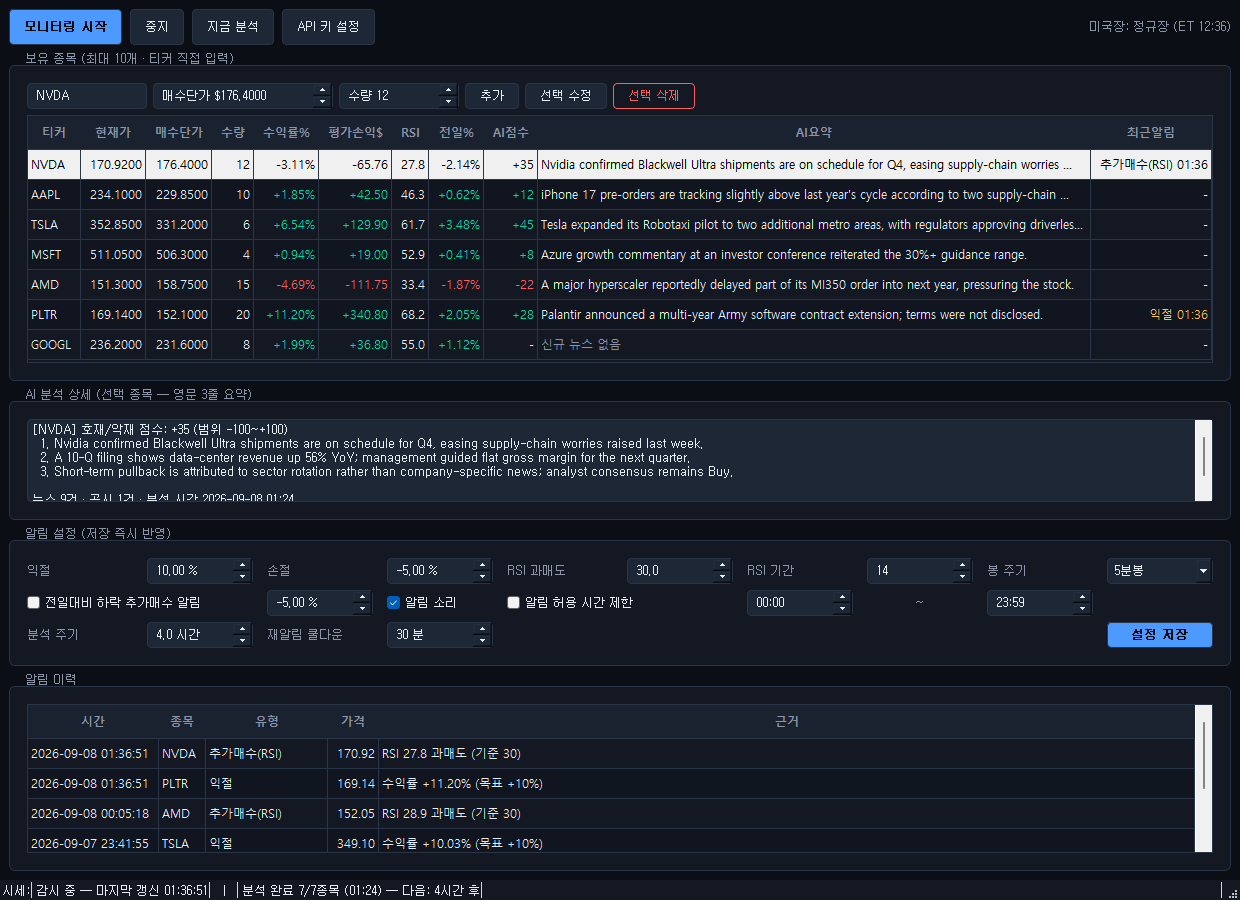Sort table by 티커 column header
1240x900 pixels.
54,132
